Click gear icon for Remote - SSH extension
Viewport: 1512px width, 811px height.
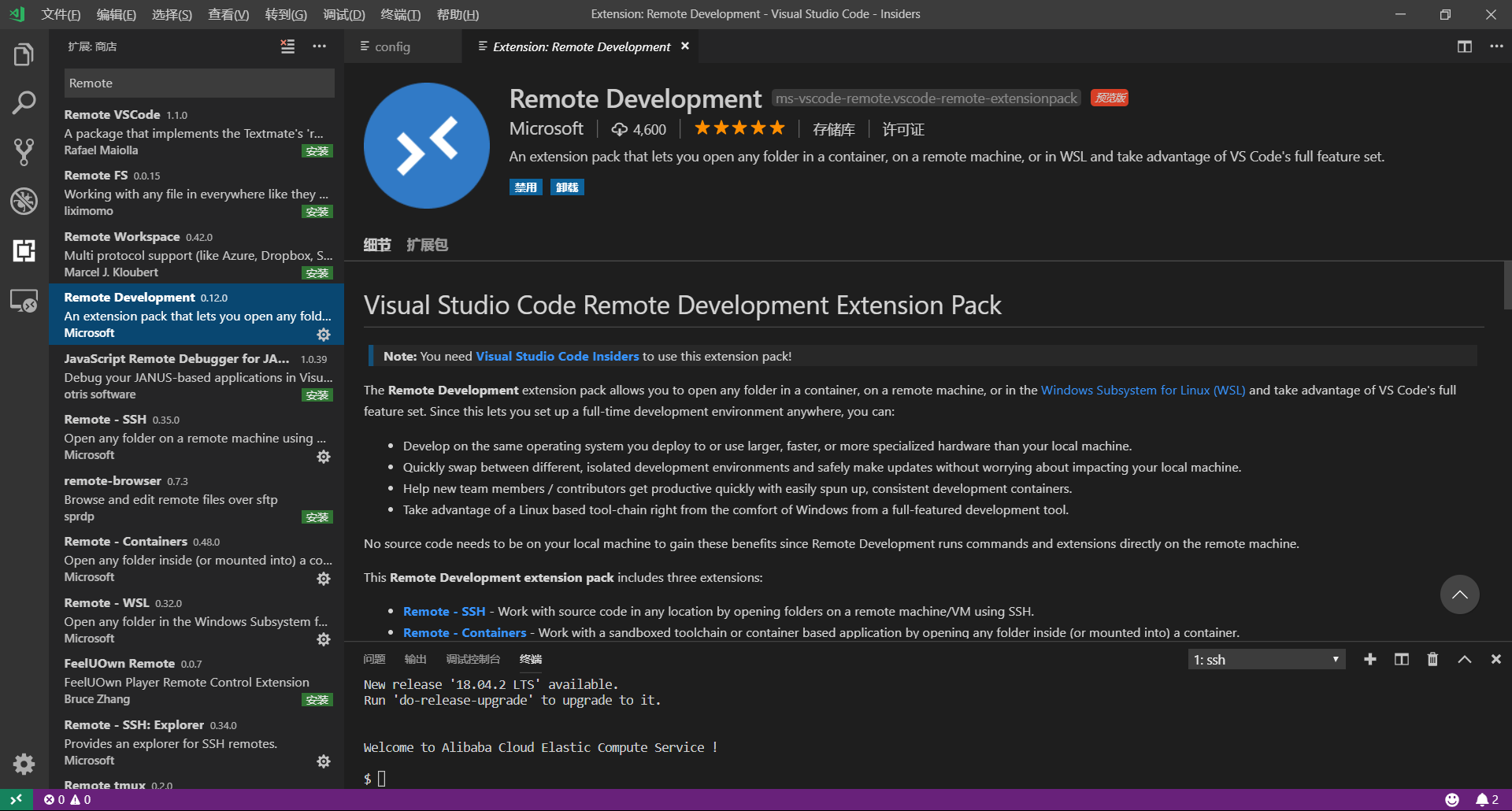(x=324, y=457)
